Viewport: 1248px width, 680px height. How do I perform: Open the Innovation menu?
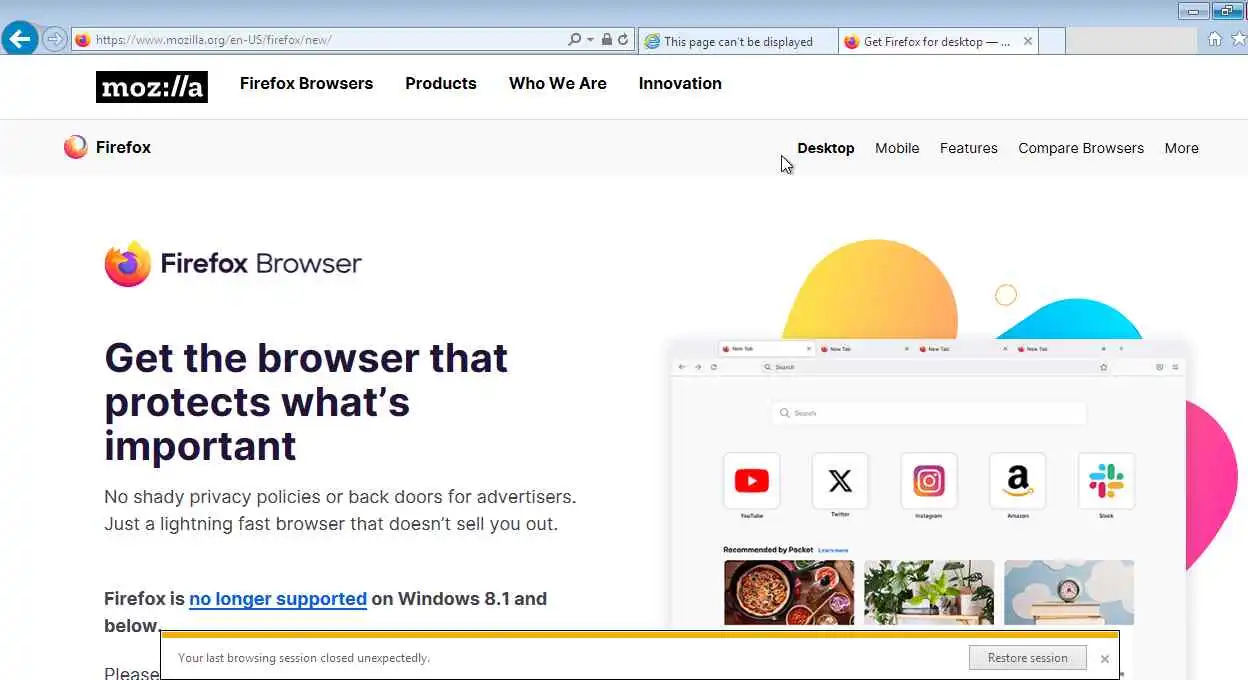tap(680, 83)
